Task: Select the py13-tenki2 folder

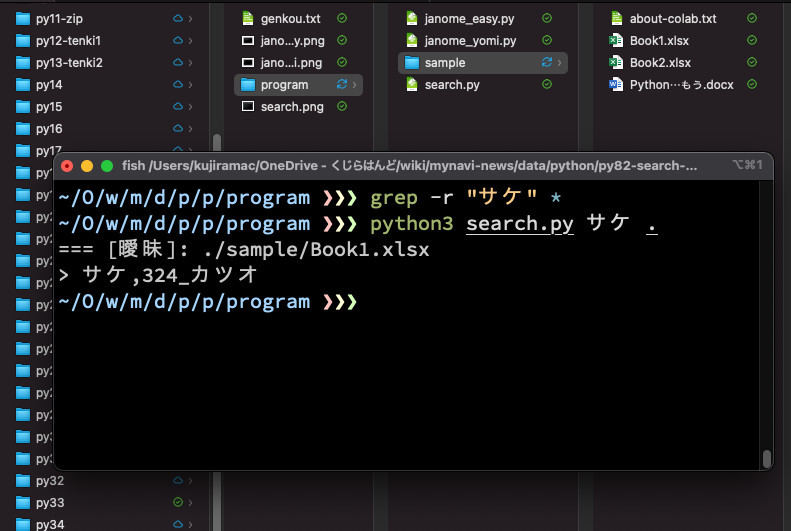Action: (68, 63)
